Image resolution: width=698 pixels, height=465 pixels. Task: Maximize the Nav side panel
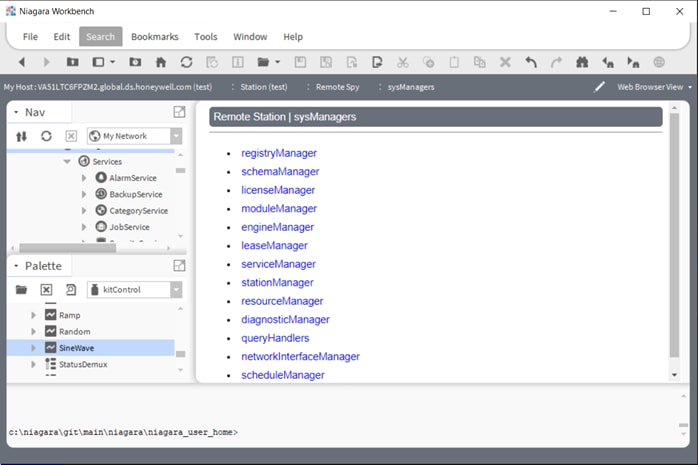(x=179, y=112)
